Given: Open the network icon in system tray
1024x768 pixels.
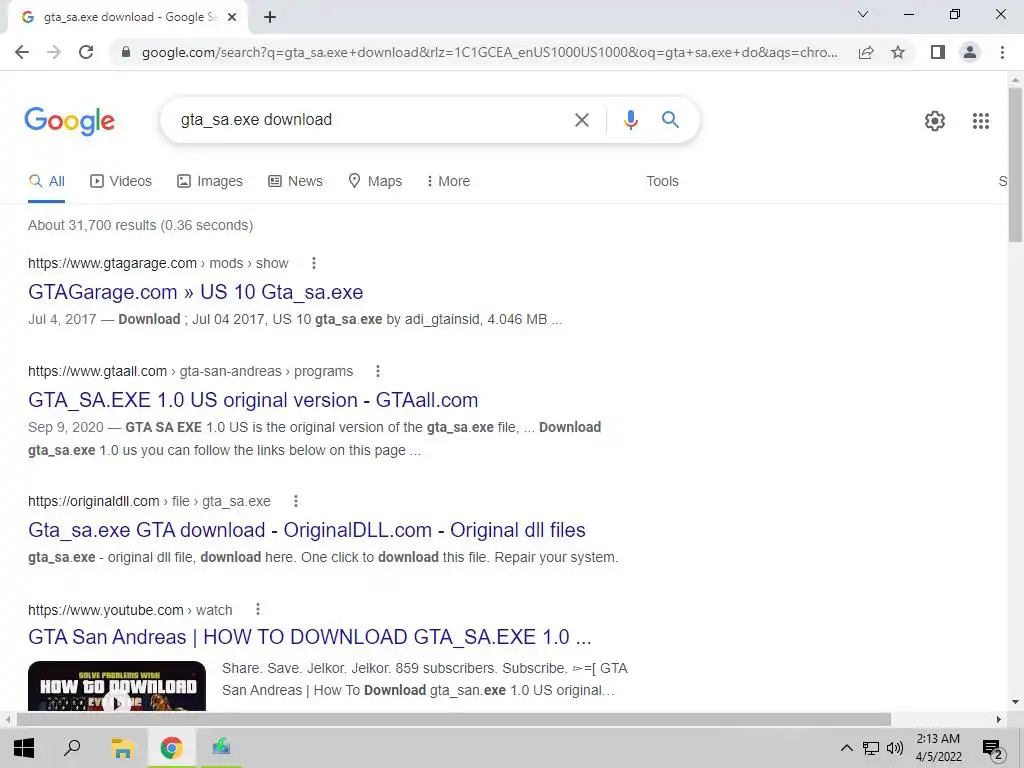Looking at the screenshot, I should tap(871, 748).
